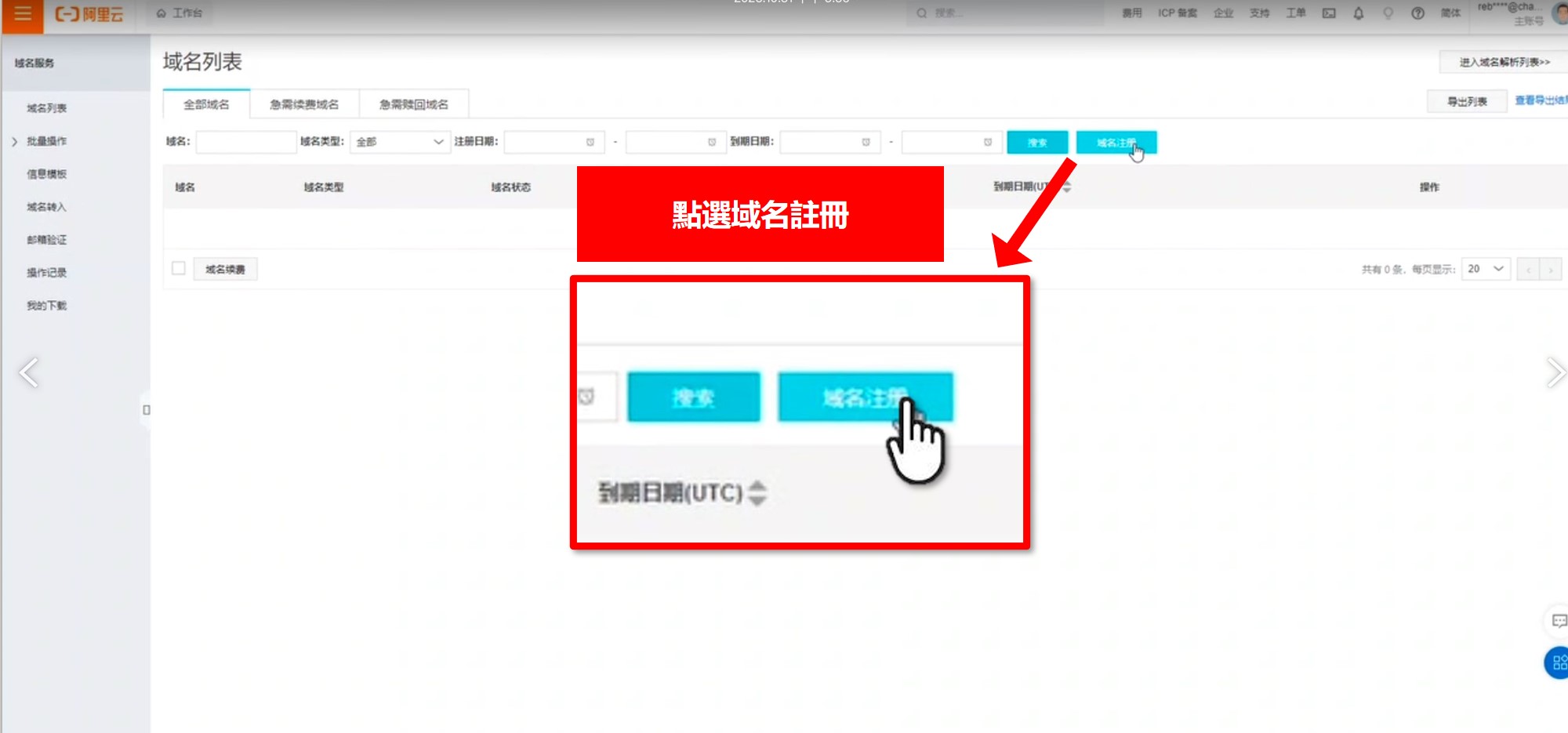
Task: Click the 域名 filter input field
Action: tap(245, 142)
